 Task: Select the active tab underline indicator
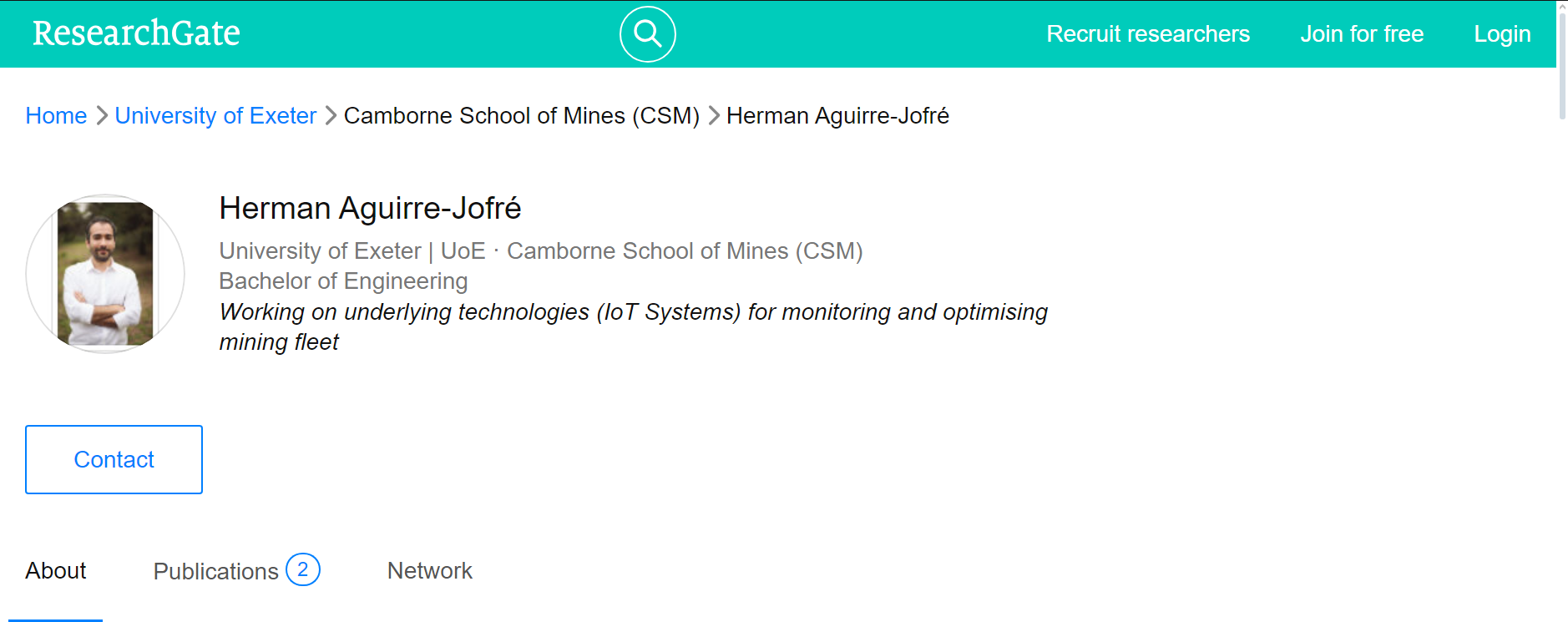[55, 620]
